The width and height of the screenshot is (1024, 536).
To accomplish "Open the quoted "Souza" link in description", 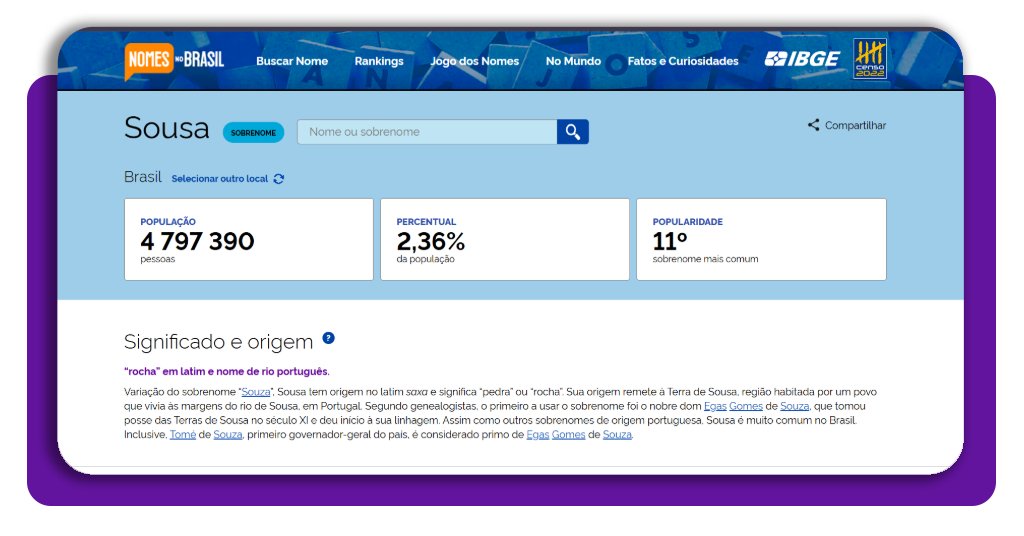I will (x=256, y=392).
